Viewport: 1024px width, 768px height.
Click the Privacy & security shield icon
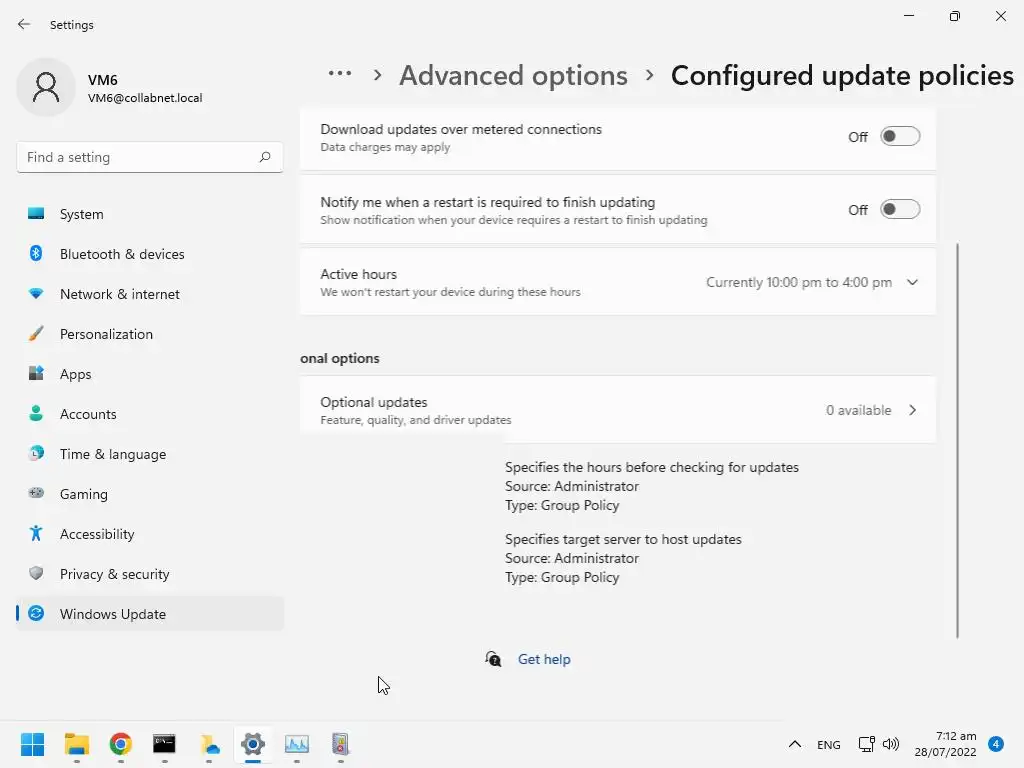coord(36,574)
